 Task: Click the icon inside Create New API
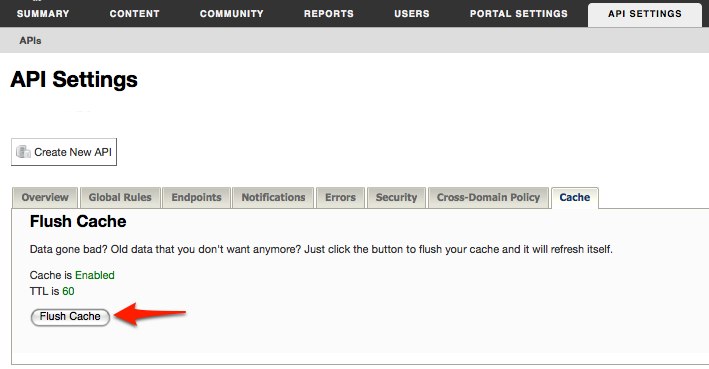click(x=23, y=152)
